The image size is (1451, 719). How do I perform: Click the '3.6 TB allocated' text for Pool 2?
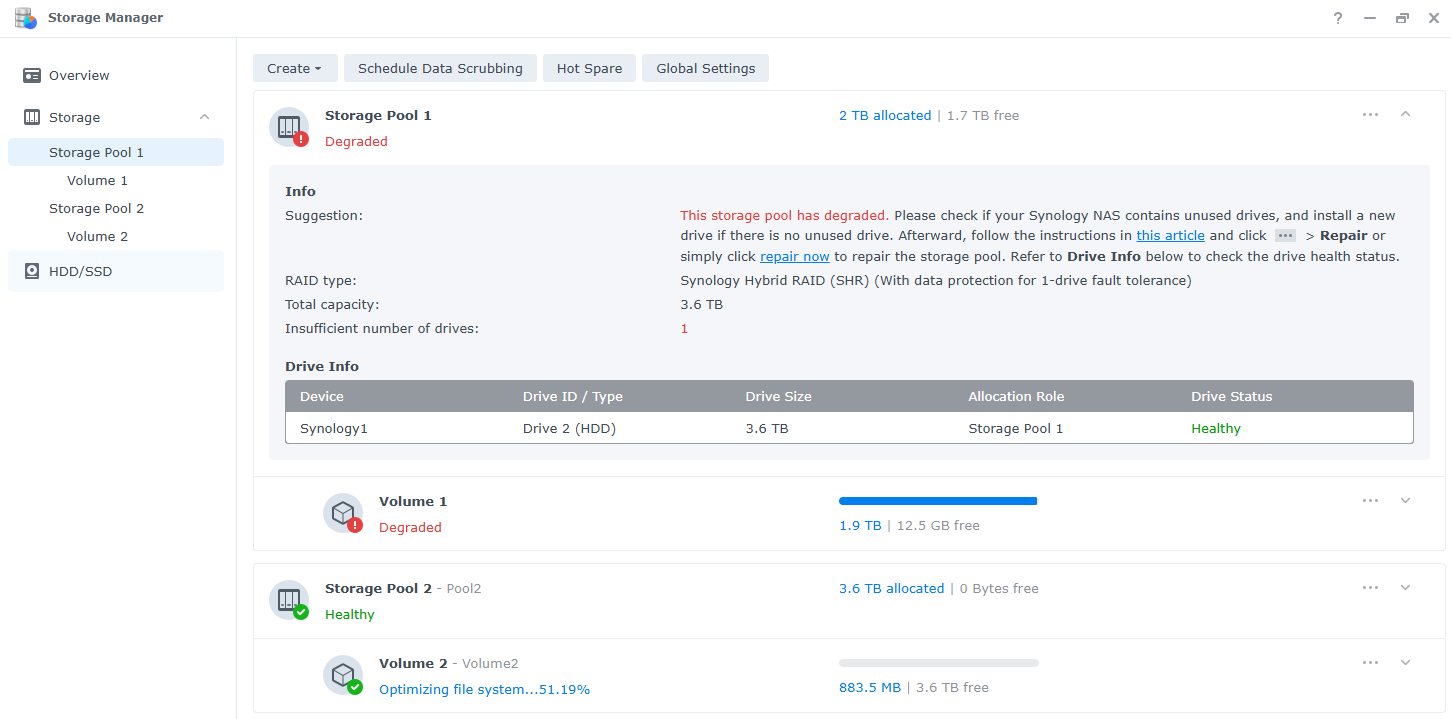pyautogui.click(x=891, y=588)
